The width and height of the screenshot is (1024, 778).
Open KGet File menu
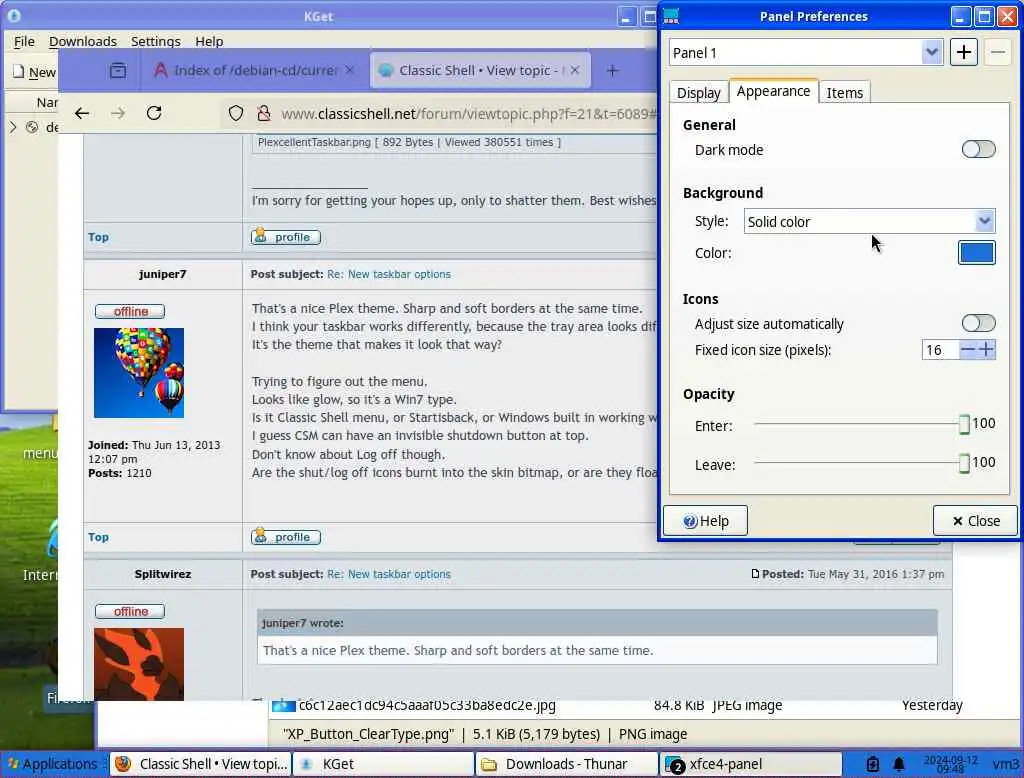pyautogui.click(x=24, y=41)
